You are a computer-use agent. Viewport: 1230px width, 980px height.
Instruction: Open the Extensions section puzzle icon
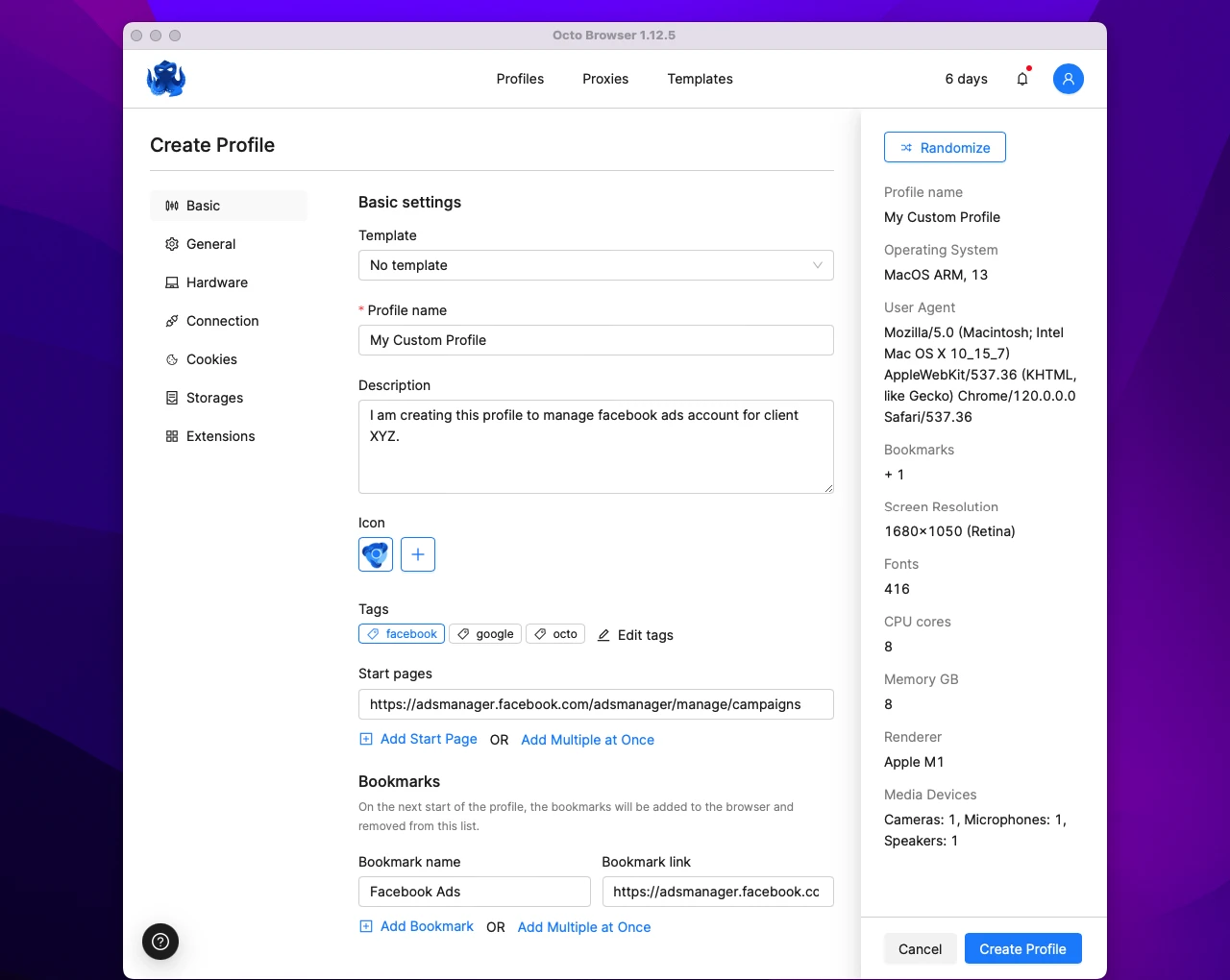click(171, 436)
